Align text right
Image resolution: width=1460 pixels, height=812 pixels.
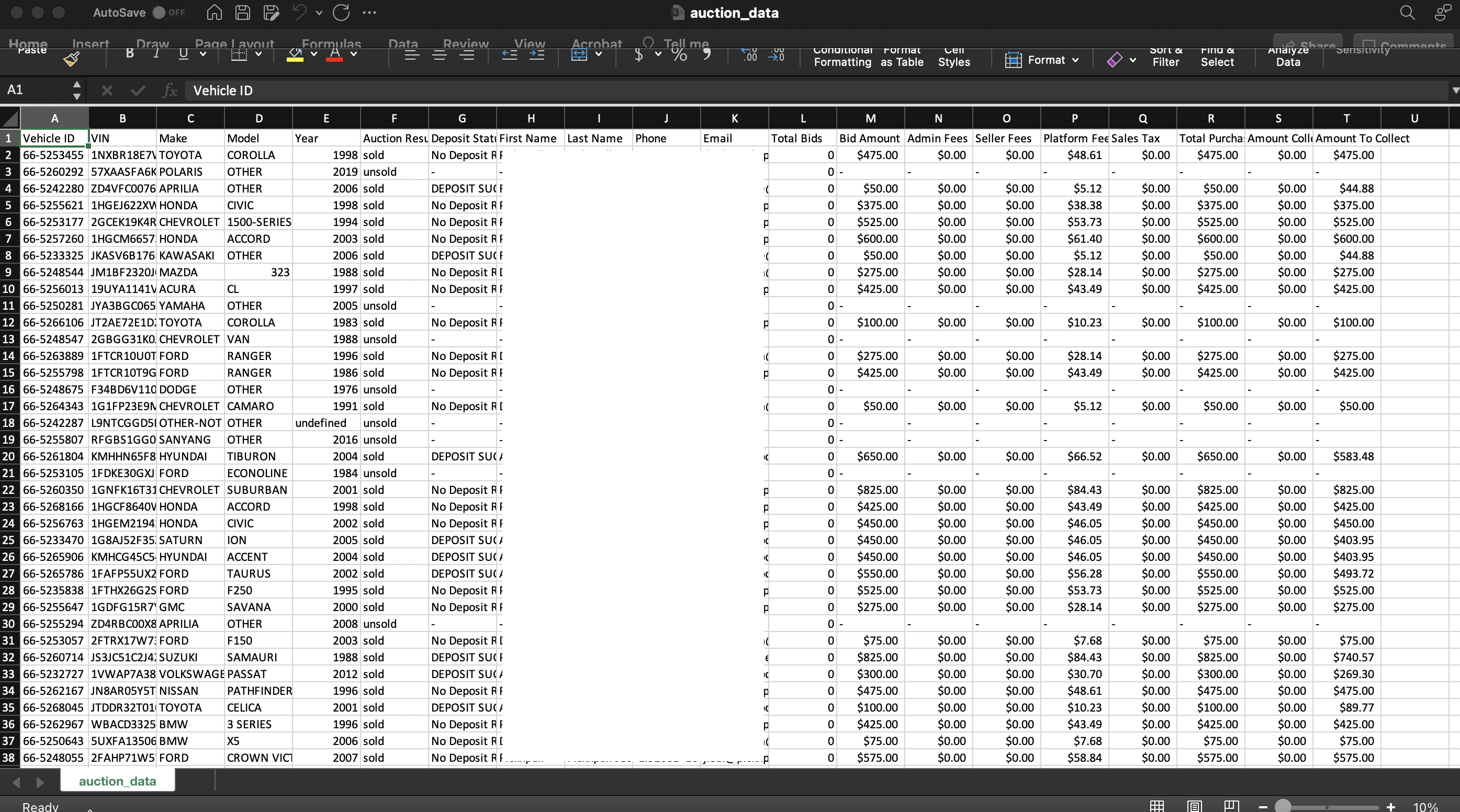click(467, 54)
